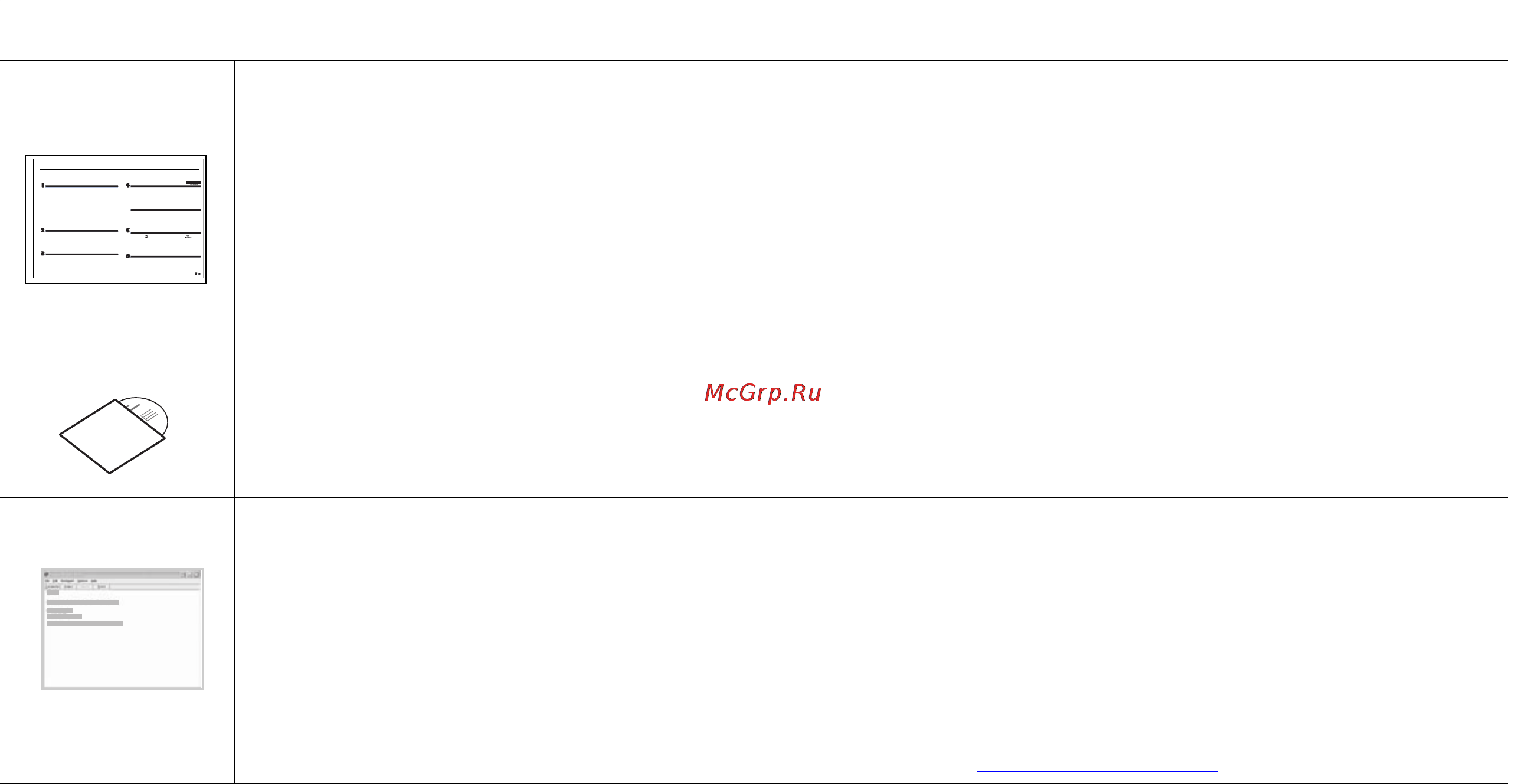The image size is (1519, 784).
Task: Click the blue vertical divider in guide illustration
Action: (x=123, y=232)
